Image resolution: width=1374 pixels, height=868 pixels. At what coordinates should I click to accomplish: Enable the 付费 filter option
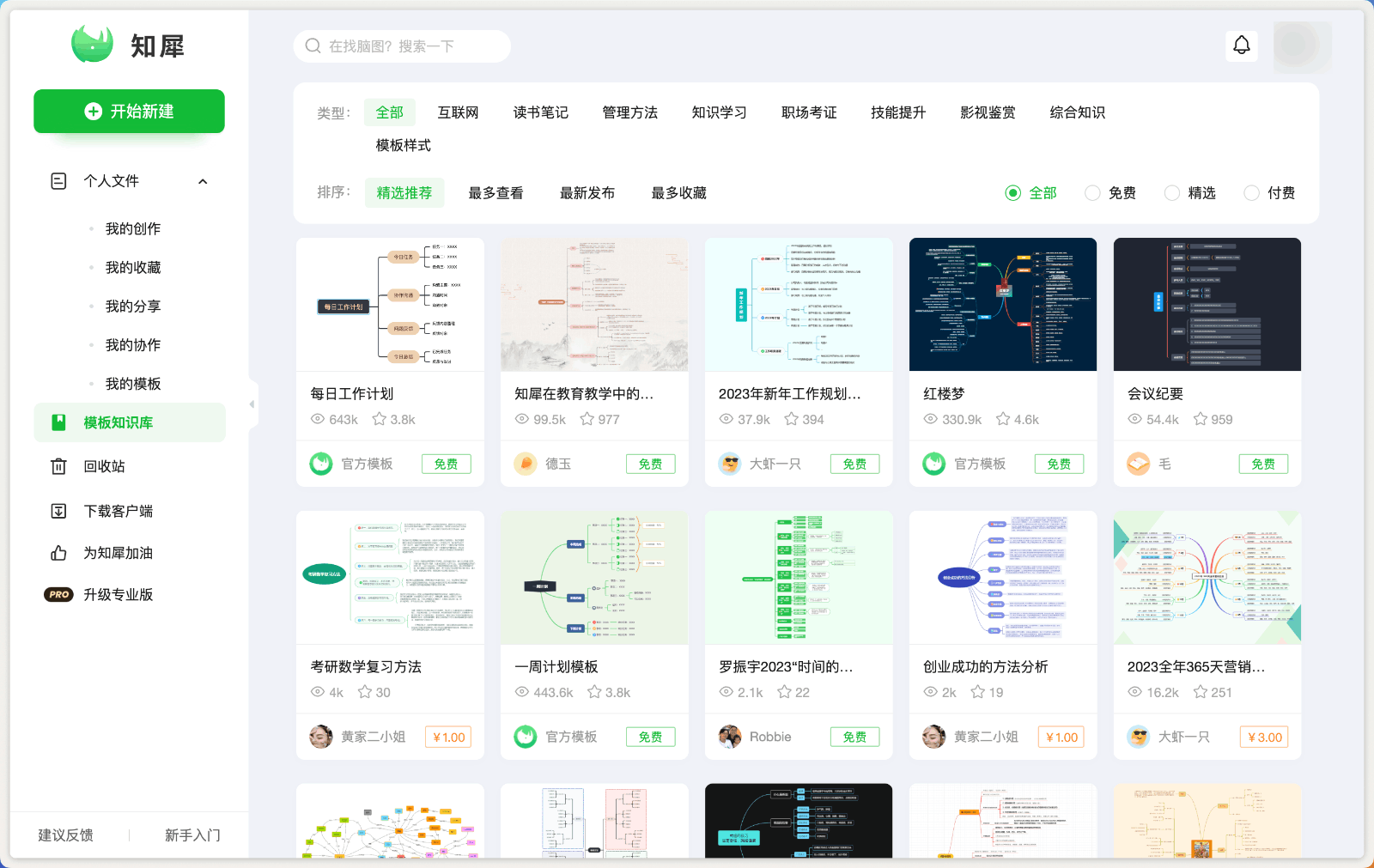pos(1251,192)
